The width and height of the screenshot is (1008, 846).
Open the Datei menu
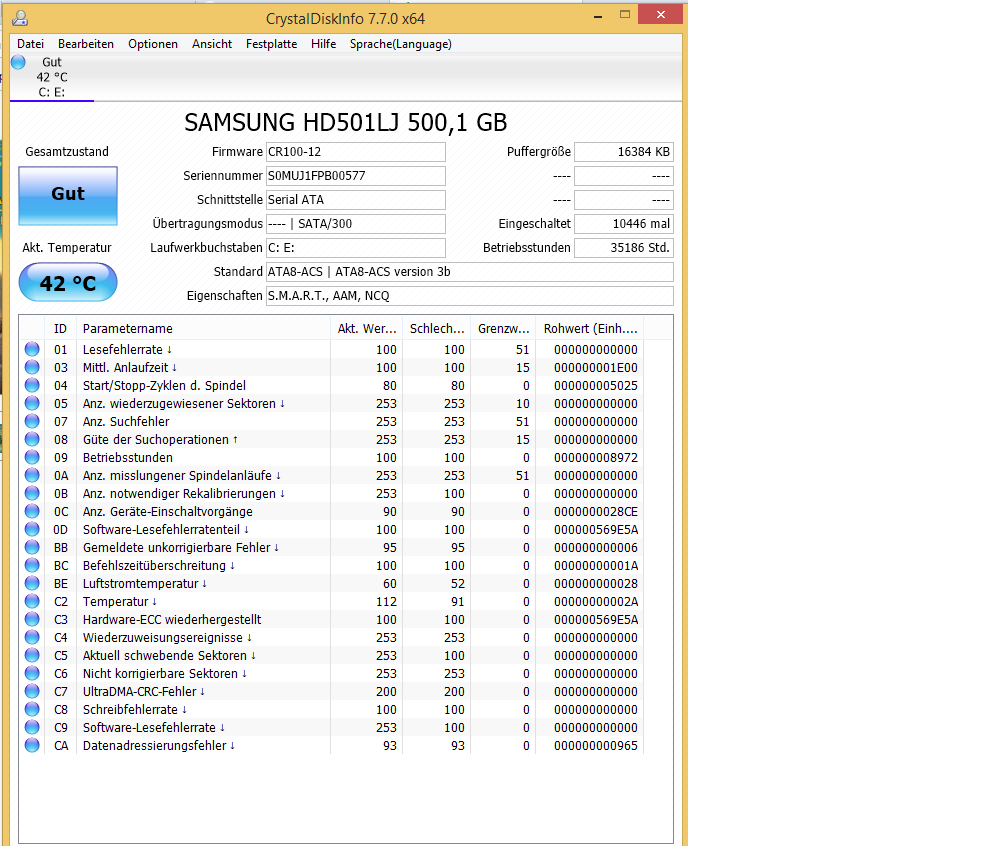pyautogui.click(x=30, y=44)
